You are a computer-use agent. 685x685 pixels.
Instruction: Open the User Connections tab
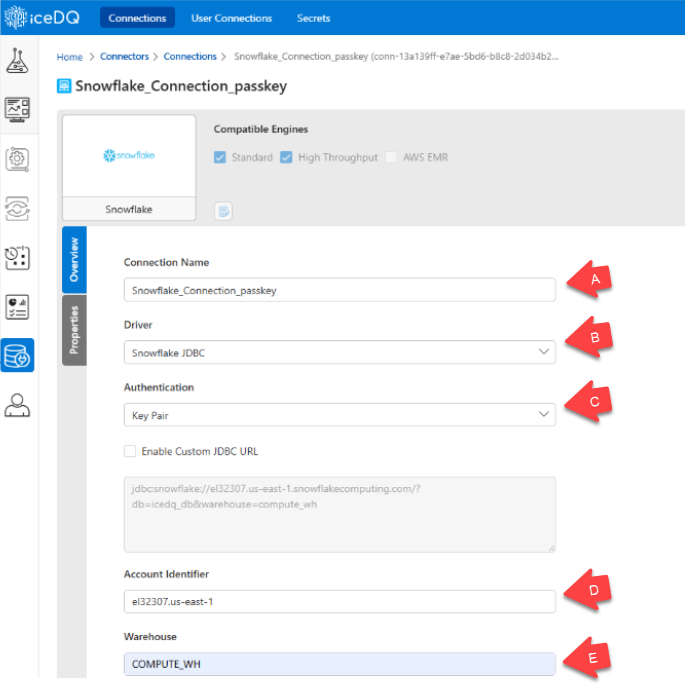[232, 18]
